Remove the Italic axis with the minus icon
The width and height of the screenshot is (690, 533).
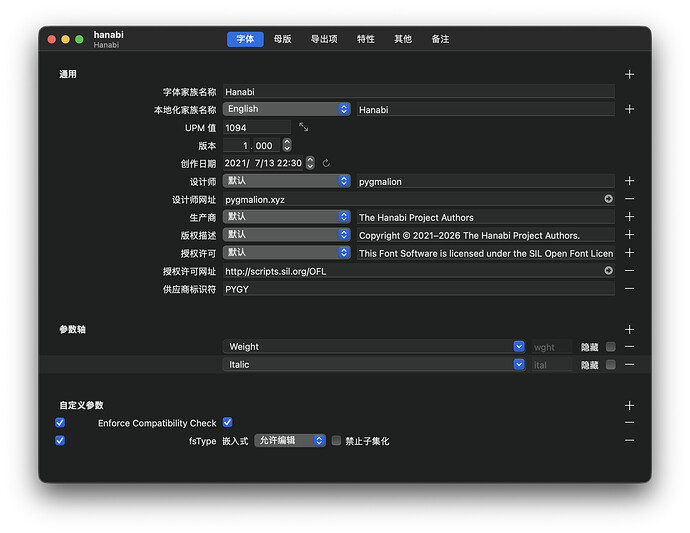[629, 365]
